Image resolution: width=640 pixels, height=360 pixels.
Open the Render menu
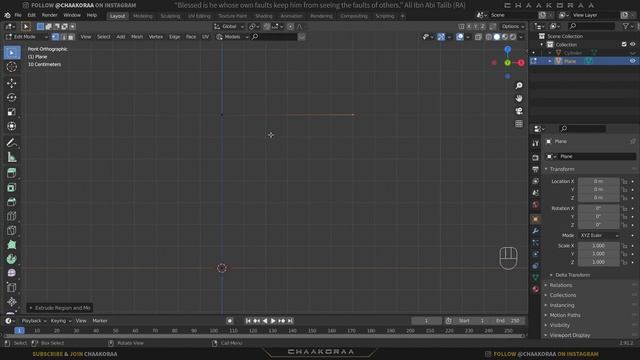click(49, 16)
